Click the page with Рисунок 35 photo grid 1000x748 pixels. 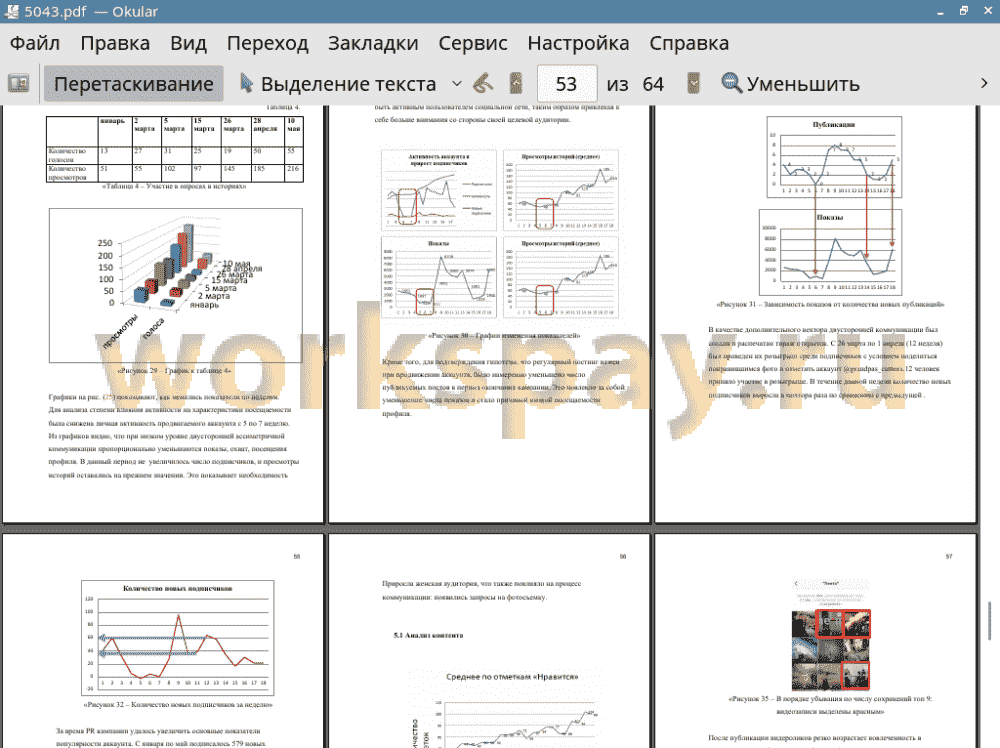(x=816, y=641)
